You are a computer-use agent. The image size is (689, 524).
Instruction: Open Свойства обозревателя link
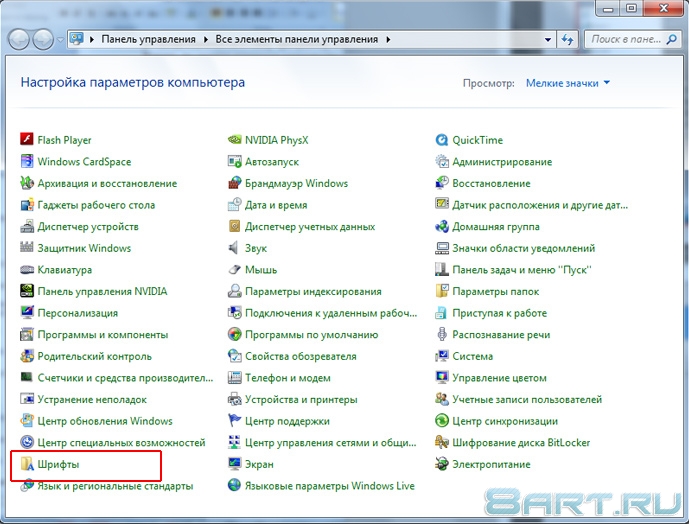pyautogui.click(x=301, y=356)
